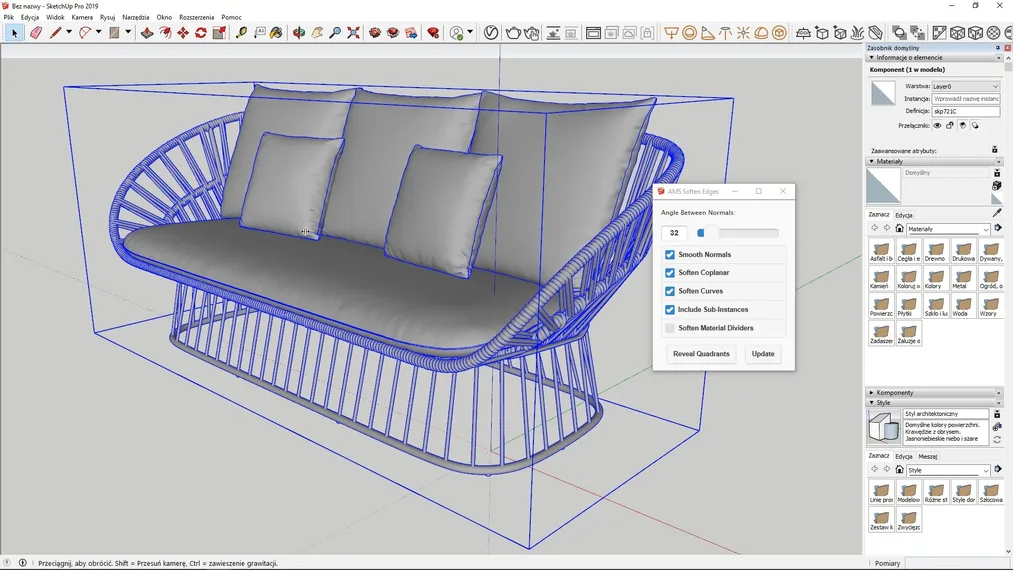Screen dimensions: 1013x570
Task: Pick the eyedropper sample paint tool
Action: coord(996,213)
